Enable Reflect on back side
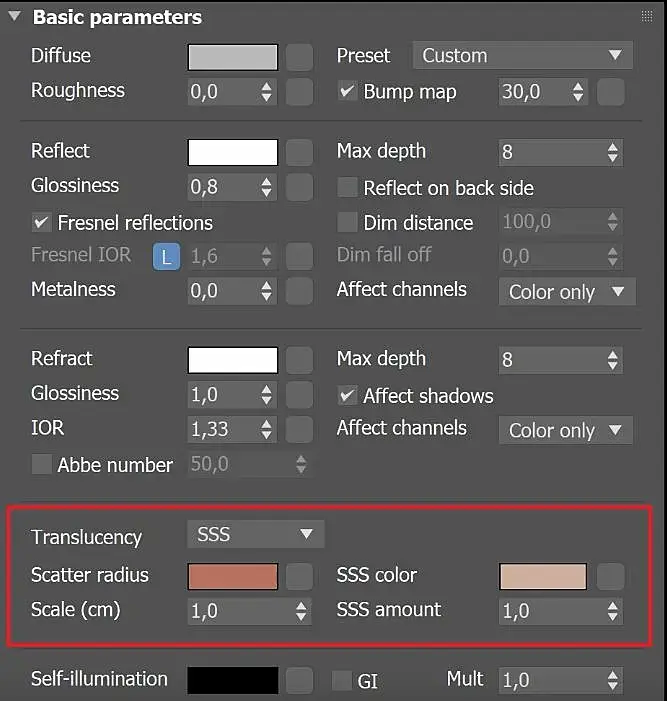The height and width of the screenshot is (701, 667). pos(347,188)
